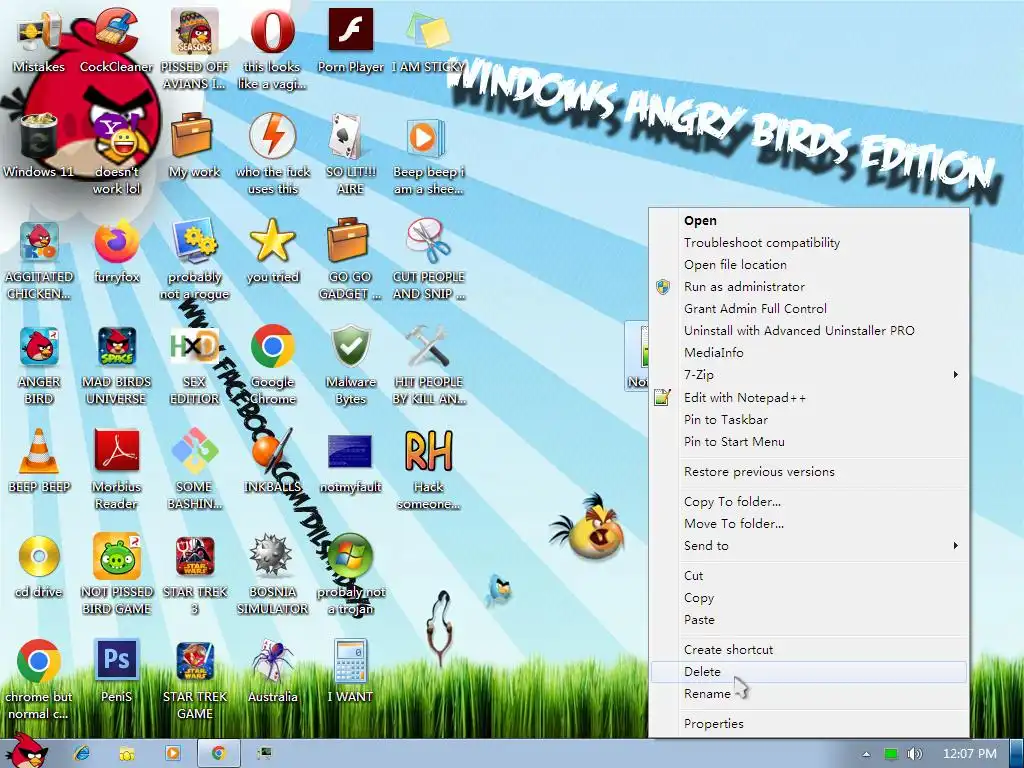This screenshot has width=1024, height=768.
Task: Open the volume control in system tray
Action: coord(915,754)
